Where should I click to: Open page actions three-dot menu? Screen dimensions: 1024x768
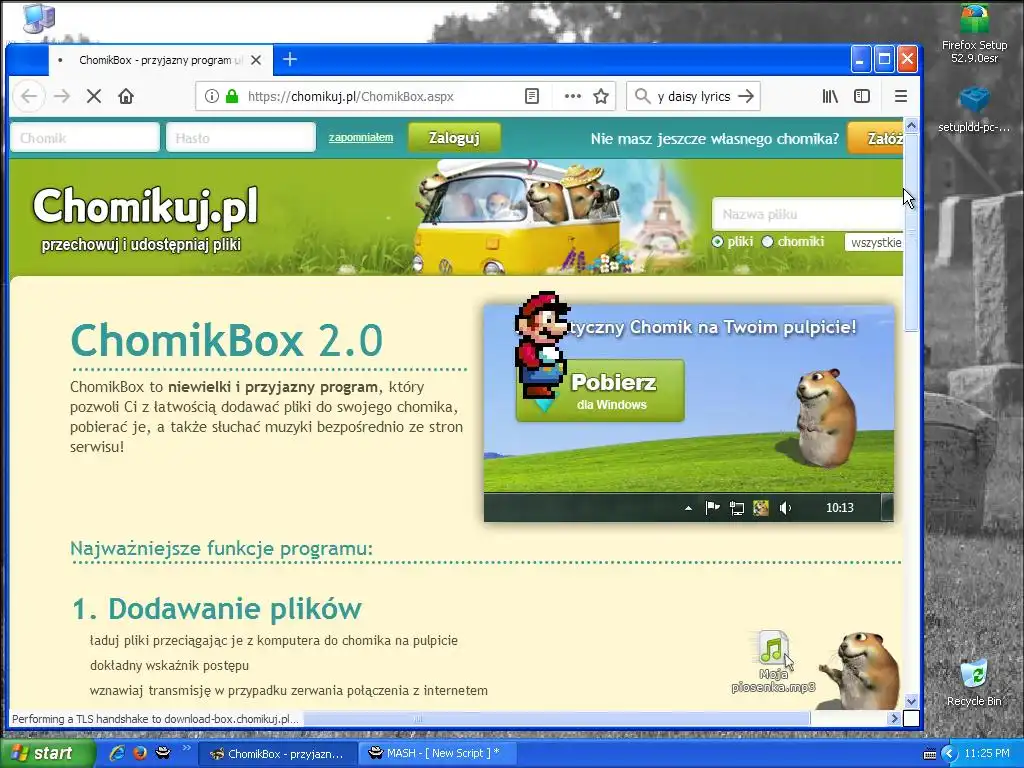point(573,97)
